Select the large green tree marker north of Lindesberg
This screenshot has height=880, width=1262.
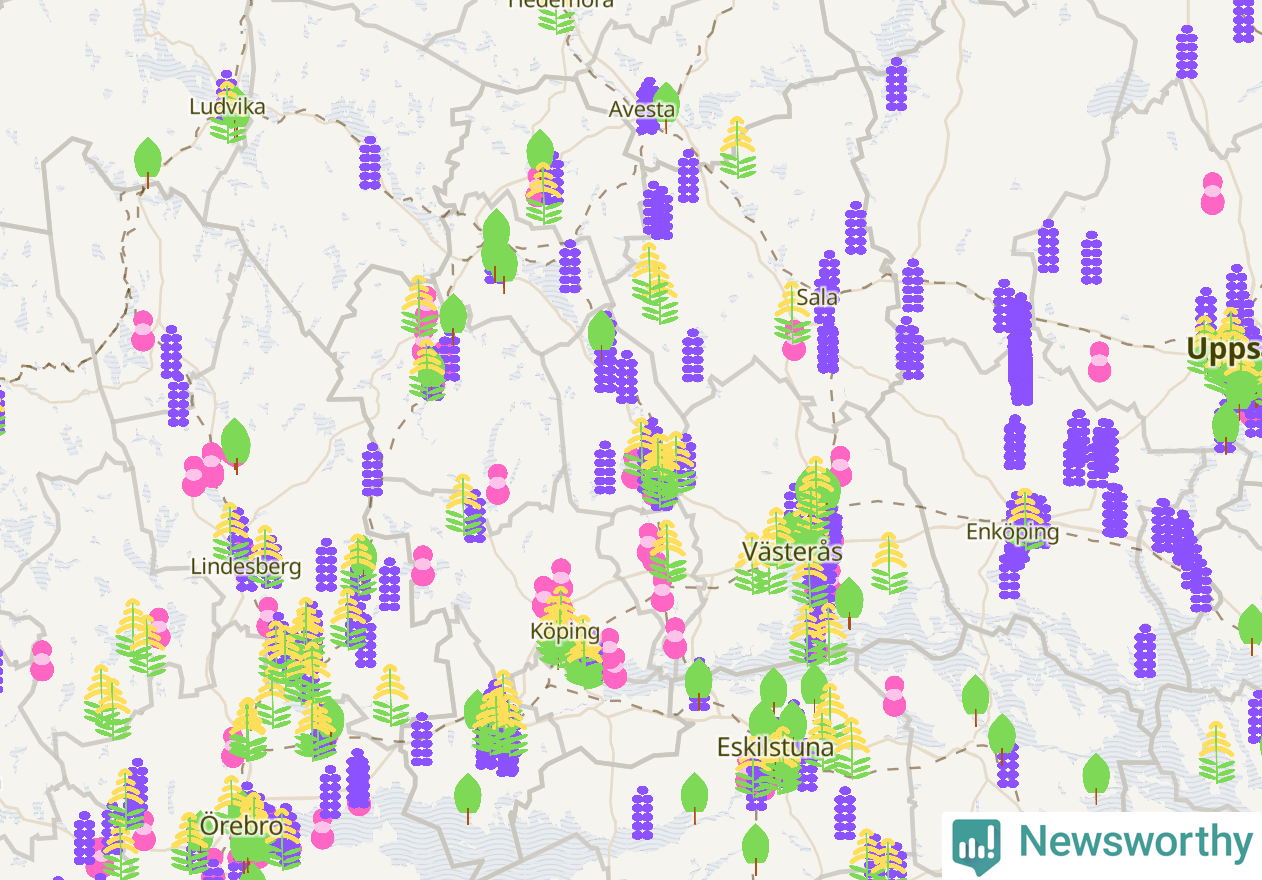(x=235, y=446)
